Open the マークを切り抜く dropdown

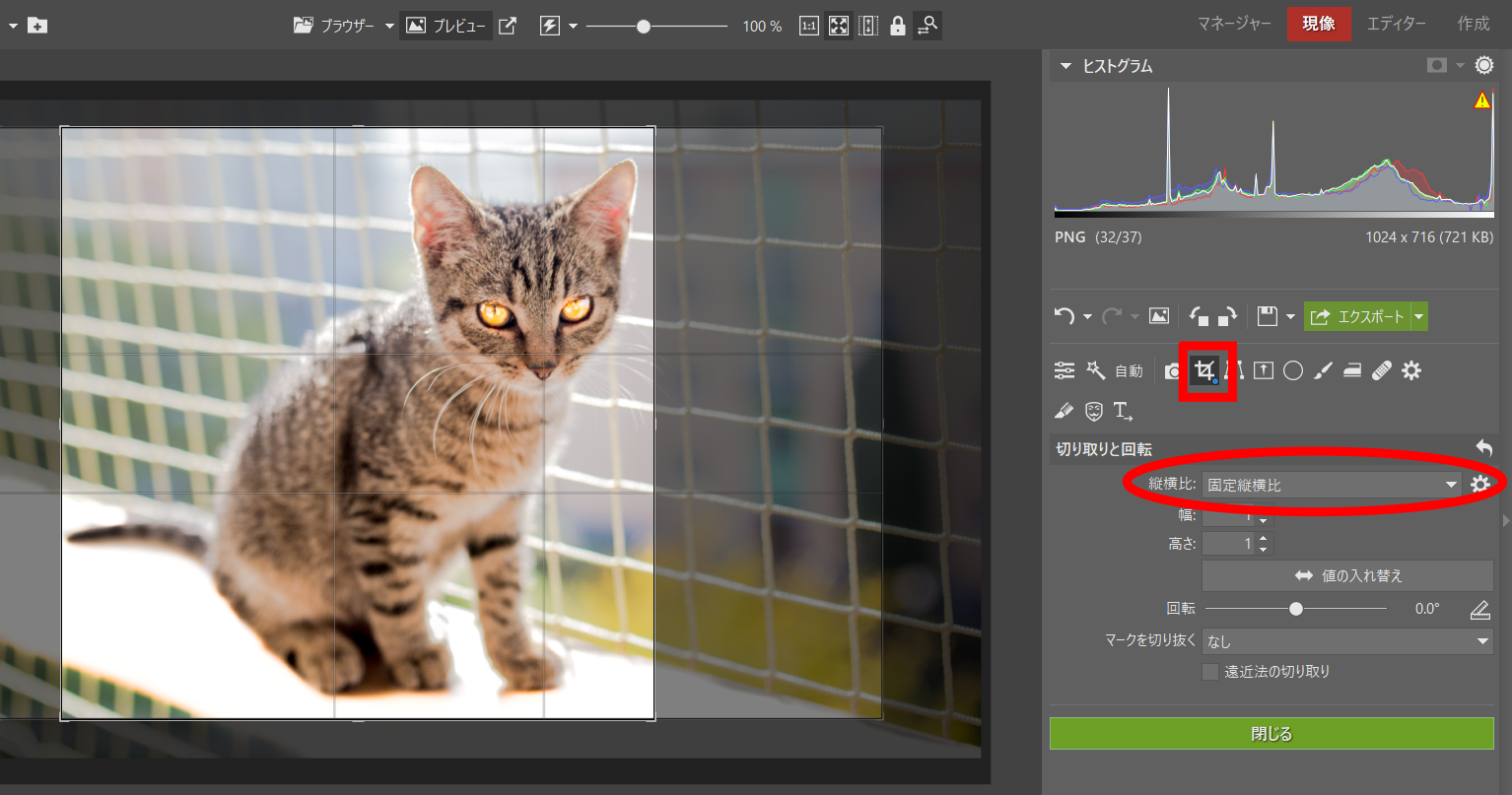coord(1347,641)
